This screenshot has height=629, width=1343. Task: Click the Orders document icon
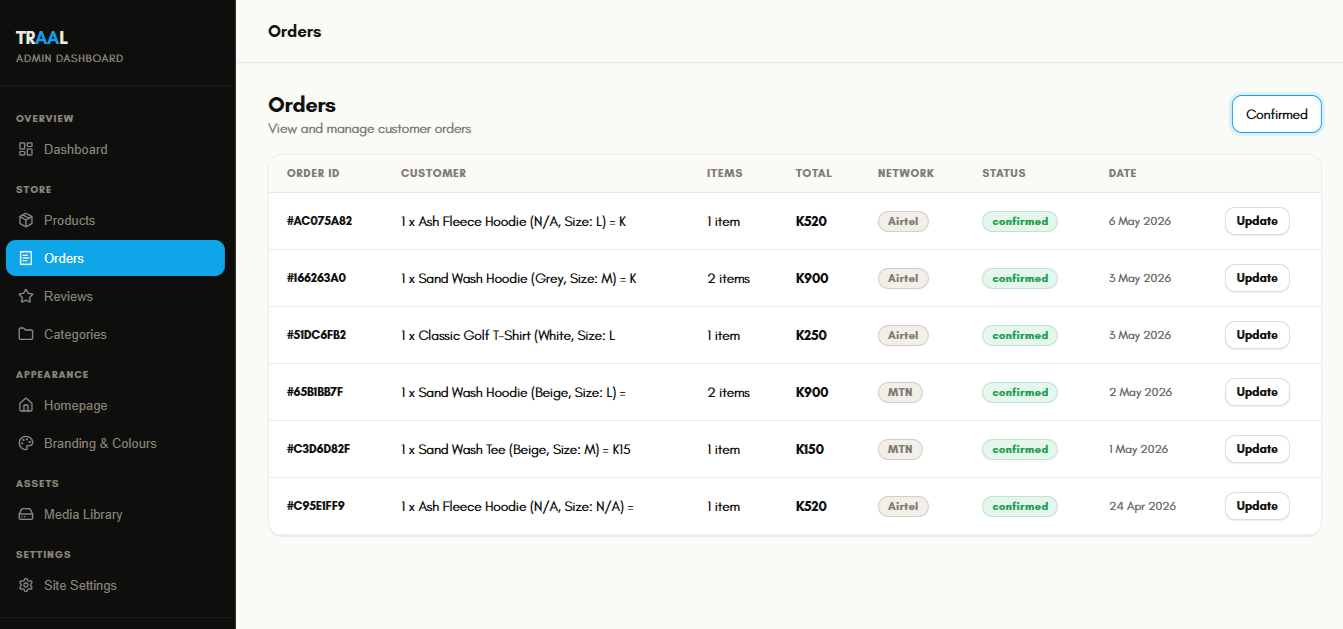[26, 258]
